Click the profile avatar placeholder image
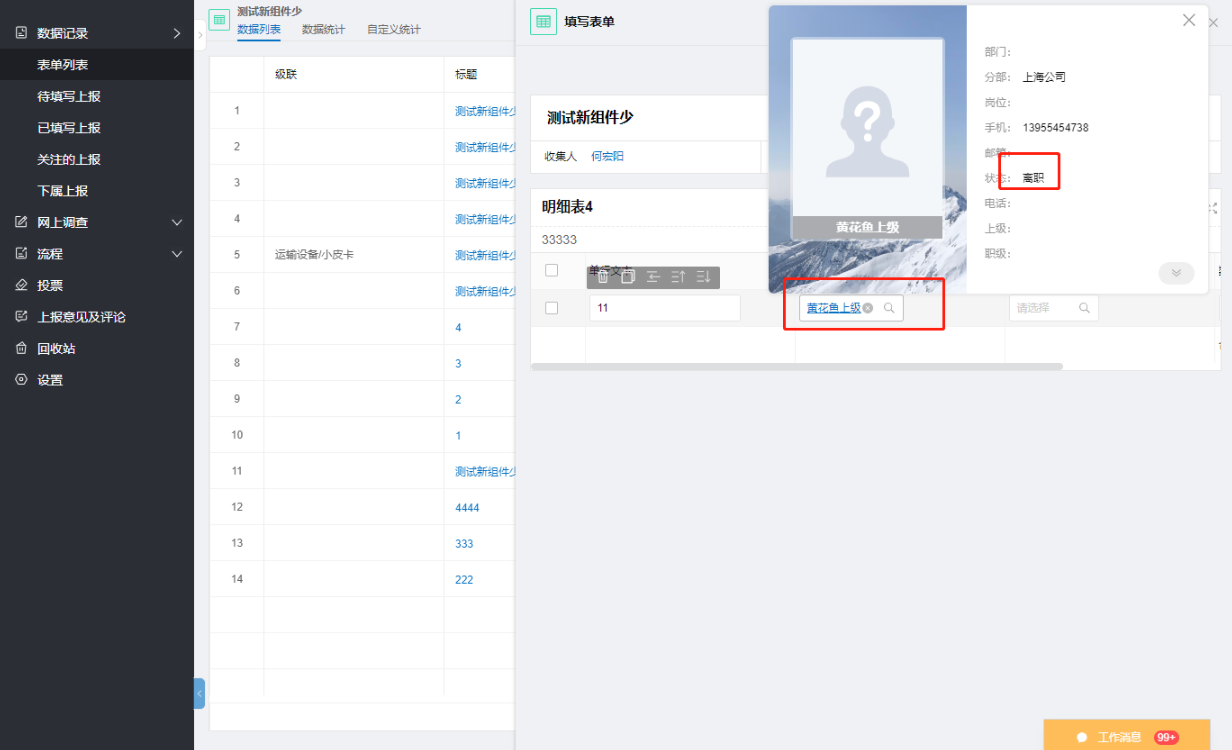 coord(867,128)
